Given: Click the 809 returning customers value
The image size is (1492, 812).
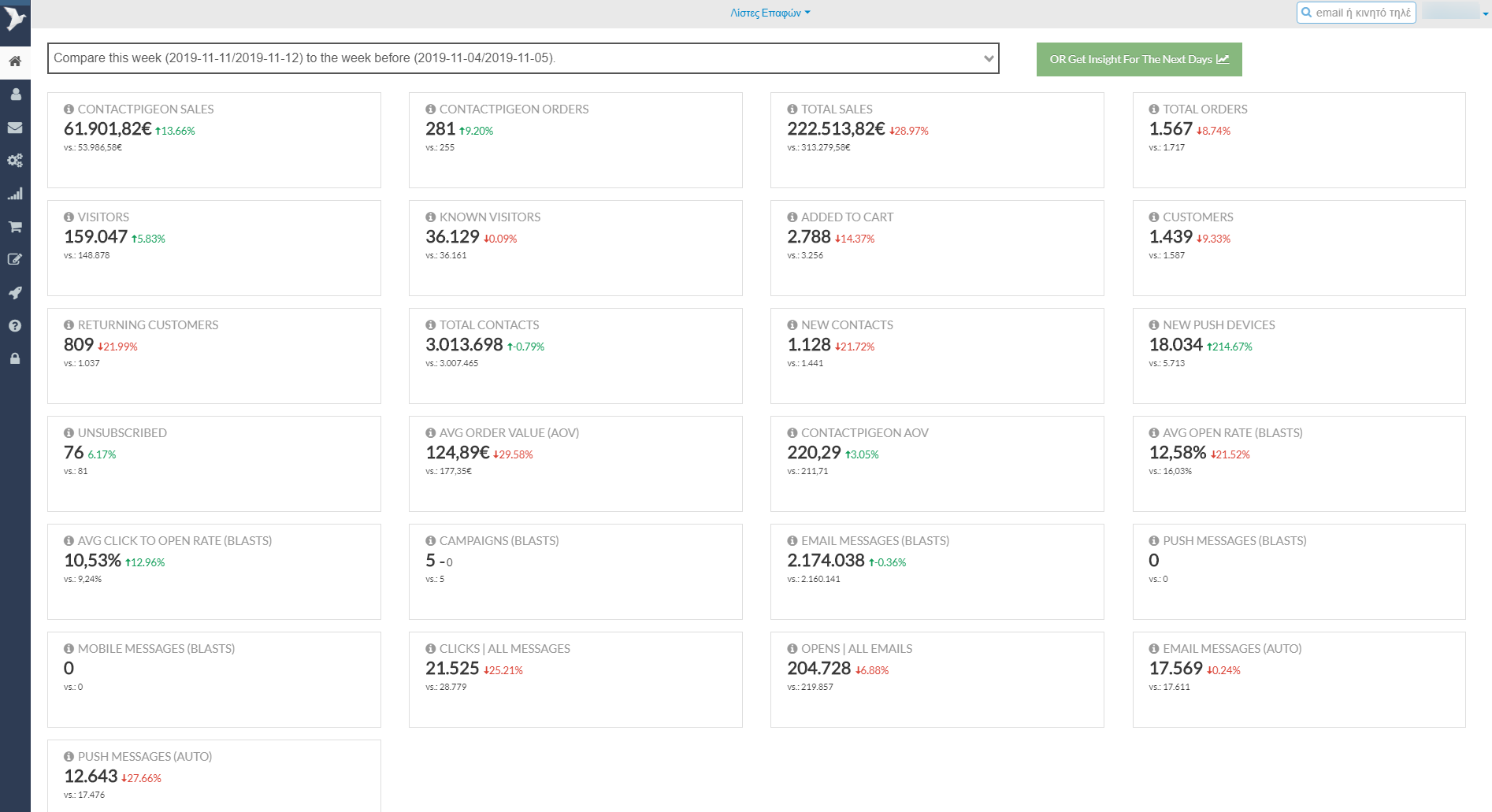Looking at the screenshot, I should click(79, 345).
